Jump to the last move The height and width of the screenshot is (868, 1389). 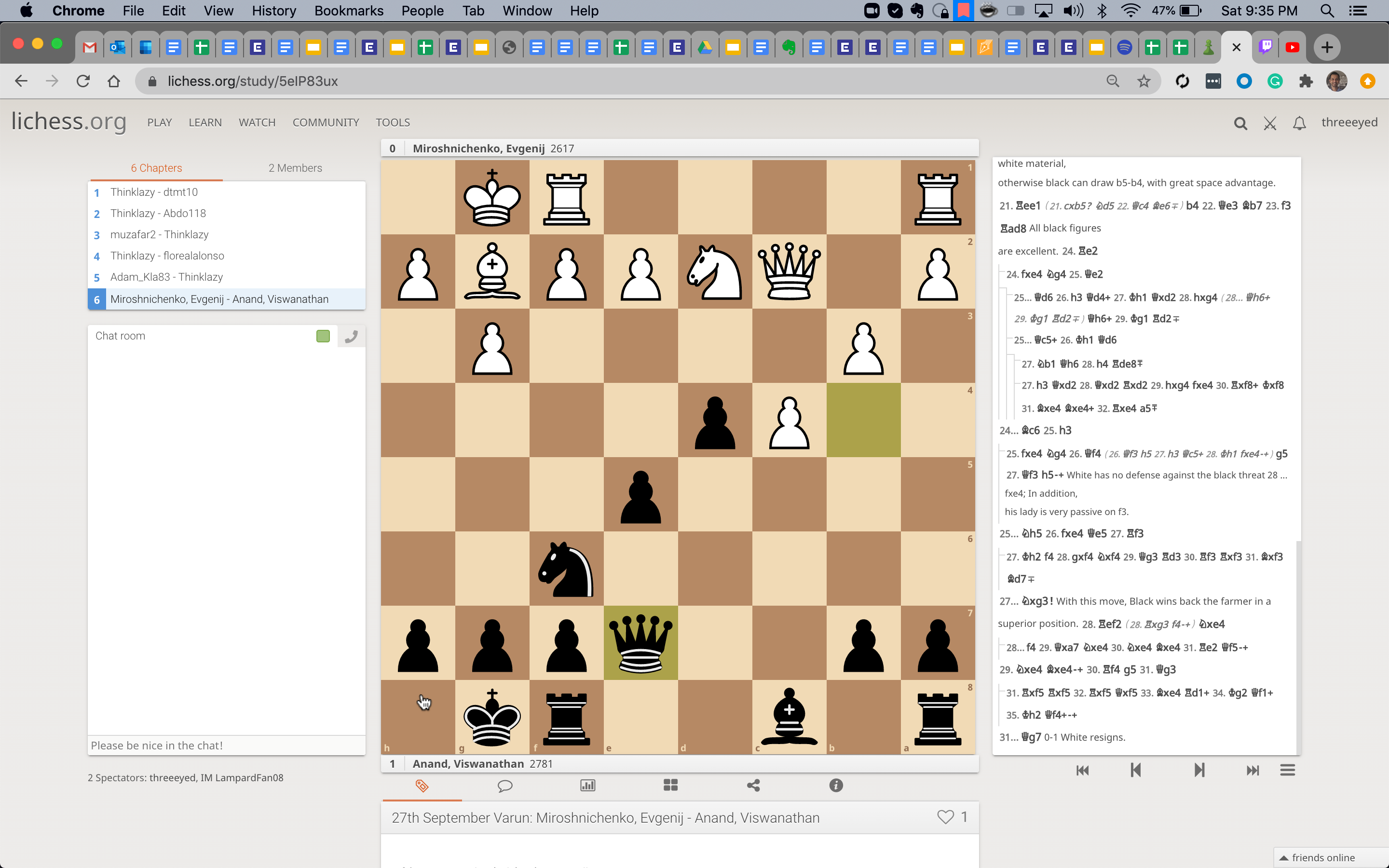[x=1253, y=771]
